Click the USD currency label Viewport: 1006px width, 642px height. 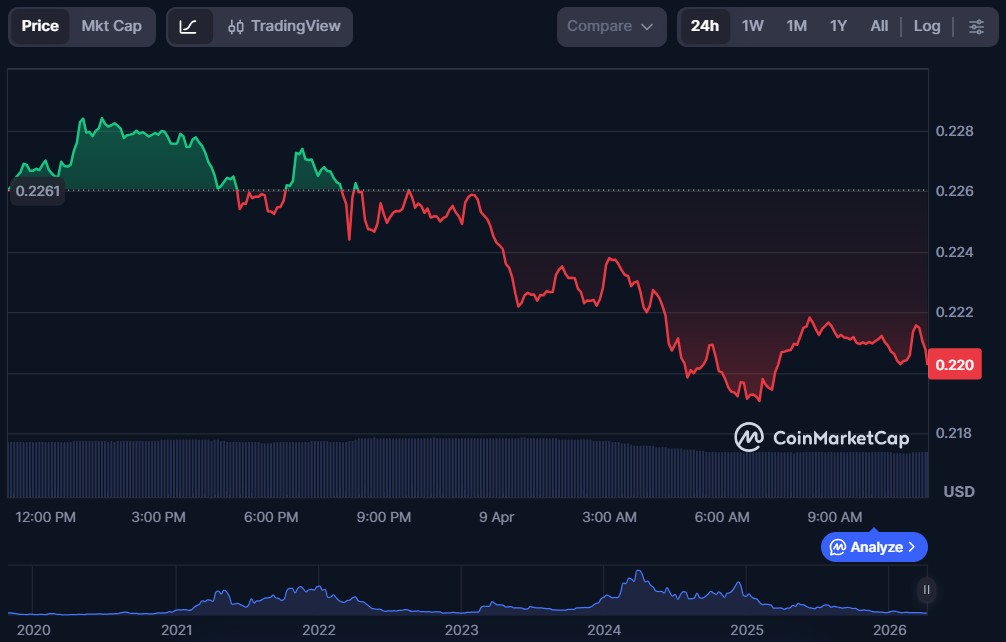(x=959, y=491)
